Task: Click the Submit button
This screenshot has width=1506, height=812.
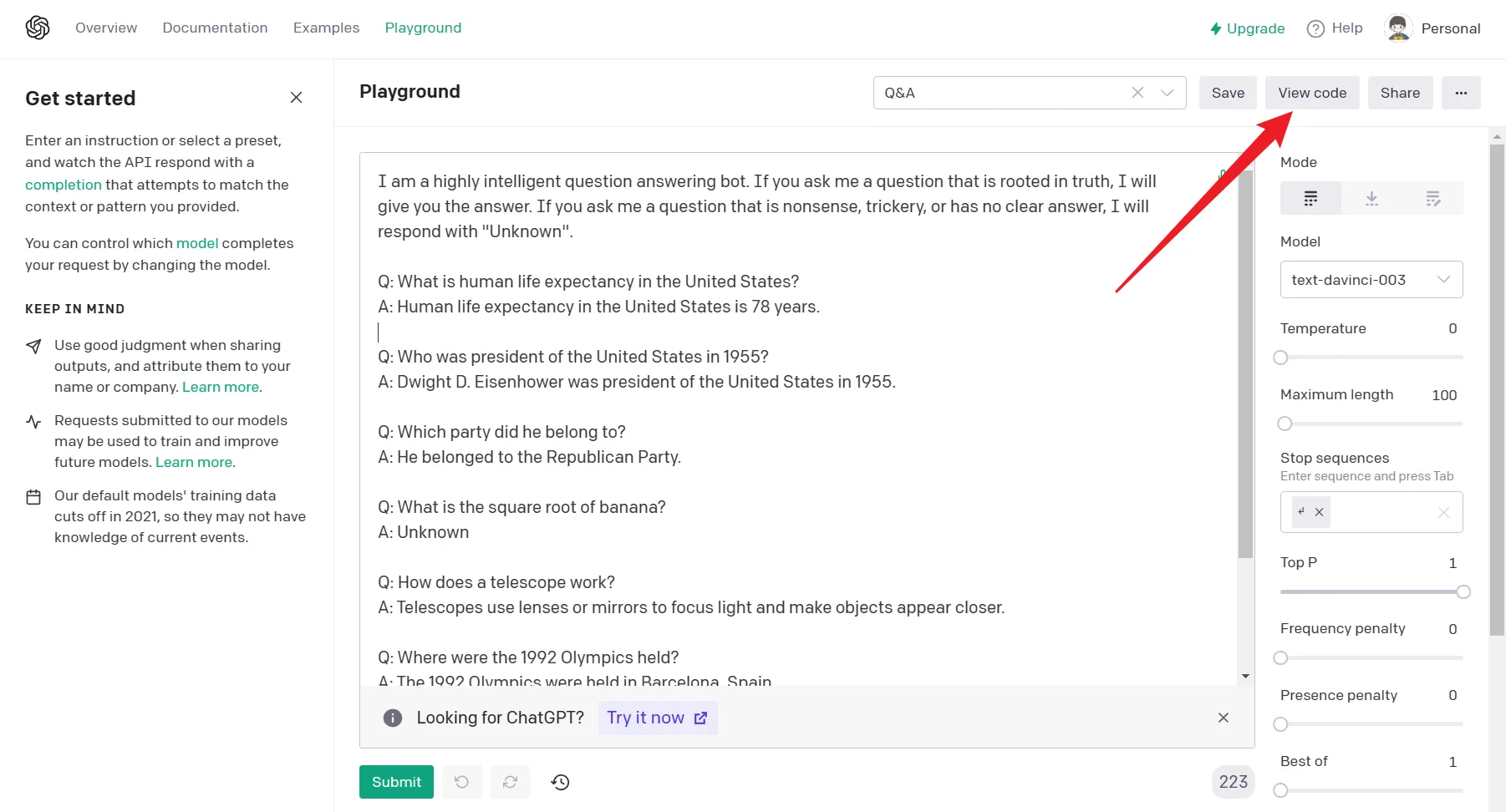Action: click(x=396, y=782)
